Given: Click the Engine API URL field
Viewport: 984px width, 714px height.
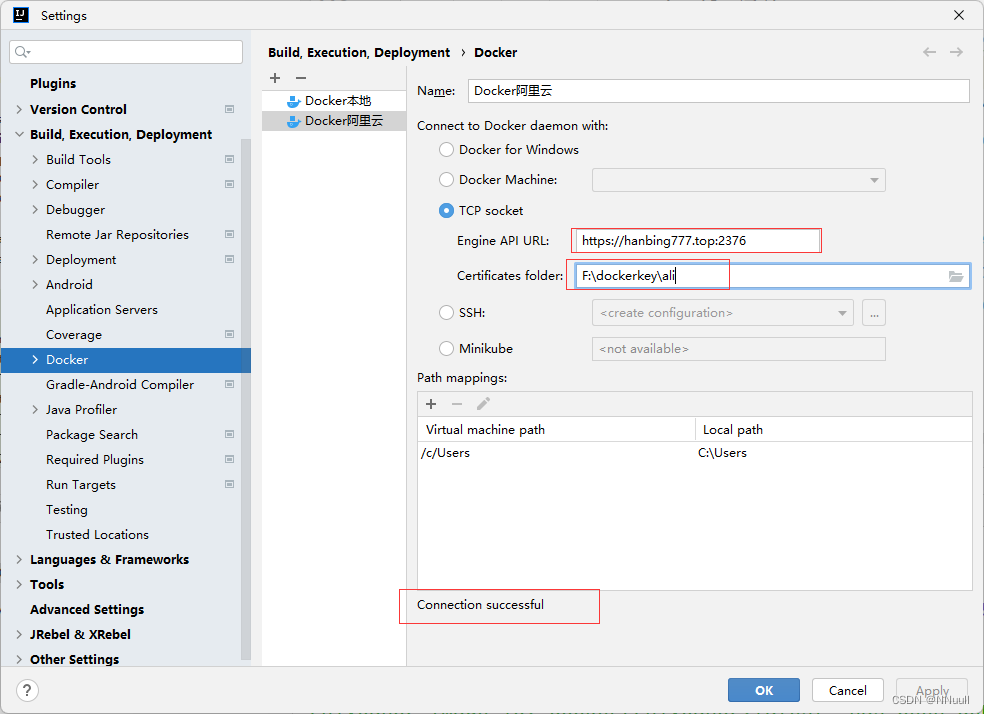Looking at the screenshot, I should [x=698, y=240].
